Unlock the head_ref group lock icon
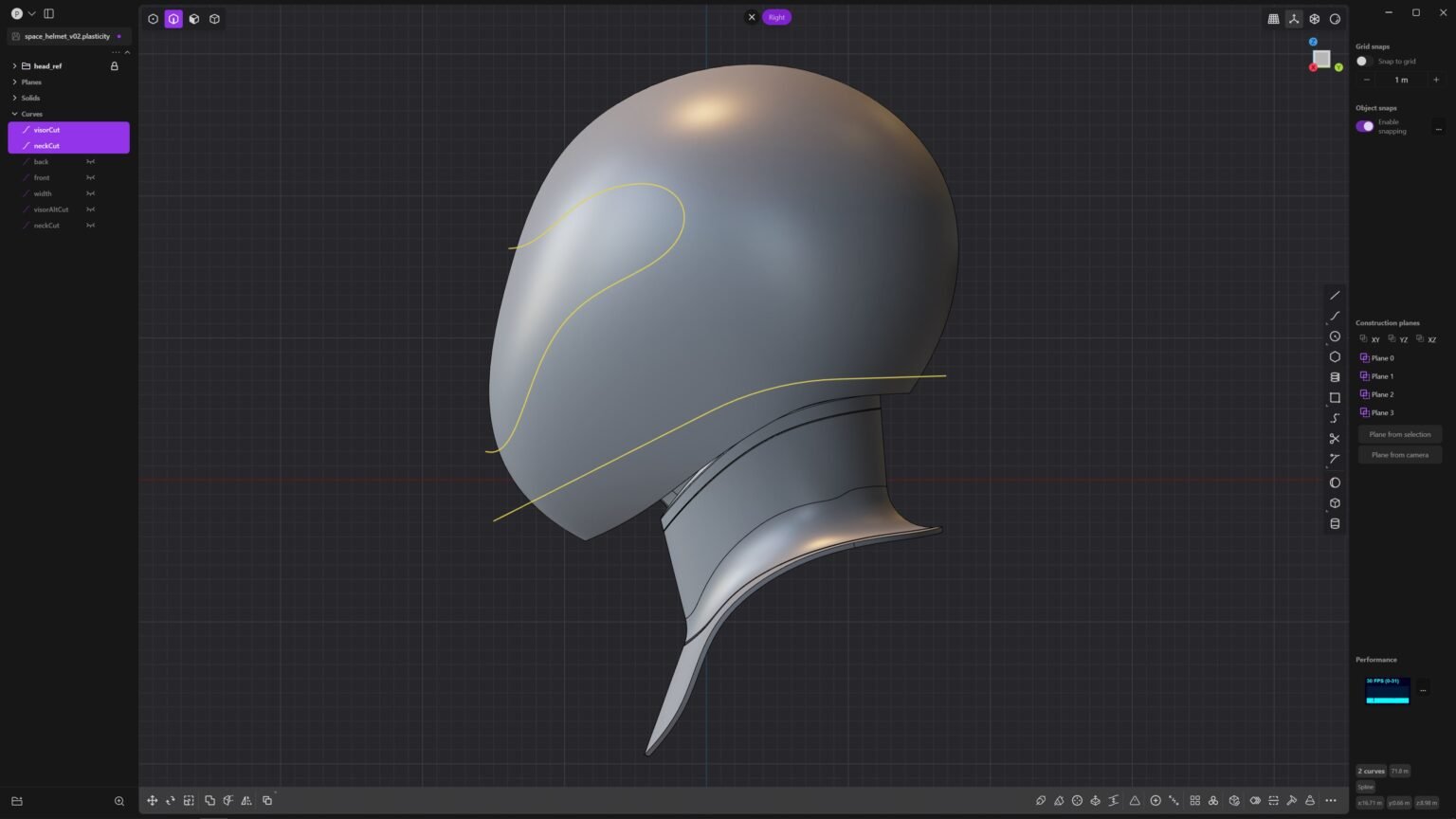 [x=115, y=66]
